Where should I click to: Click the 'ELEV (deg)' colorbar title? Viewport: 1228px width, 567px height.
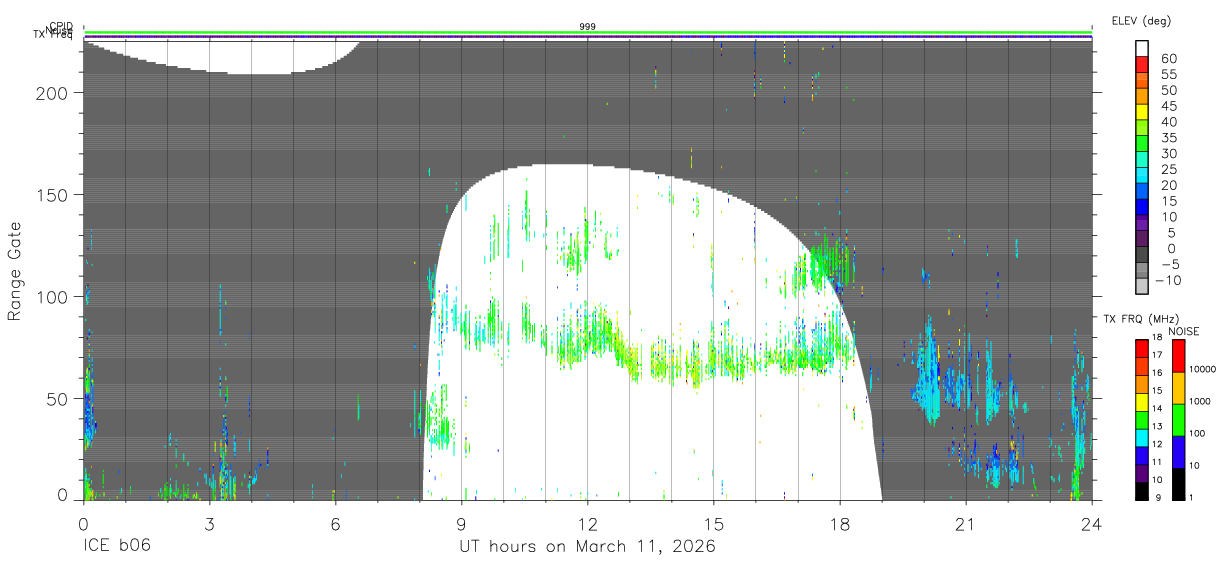click(x=1141, y=21)
